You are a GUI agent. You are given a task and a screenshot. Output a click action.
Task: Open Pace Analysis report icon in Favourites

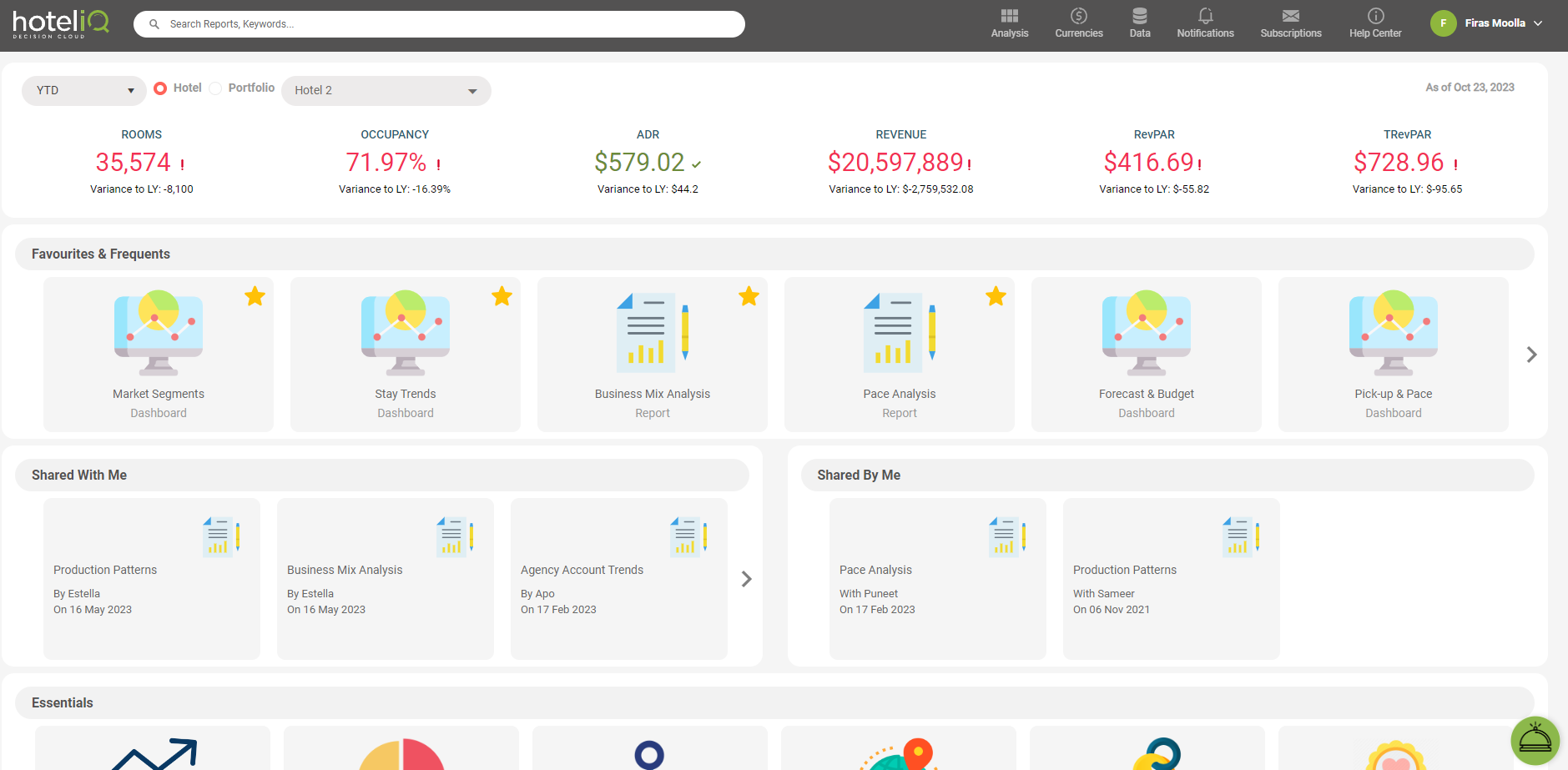click(900, 333)
